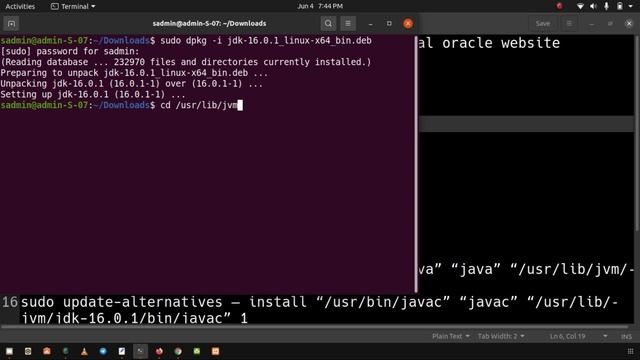Open the Terminal app menu in top bar
This screenshot has width=640, height=360.
tap(73, 6)
